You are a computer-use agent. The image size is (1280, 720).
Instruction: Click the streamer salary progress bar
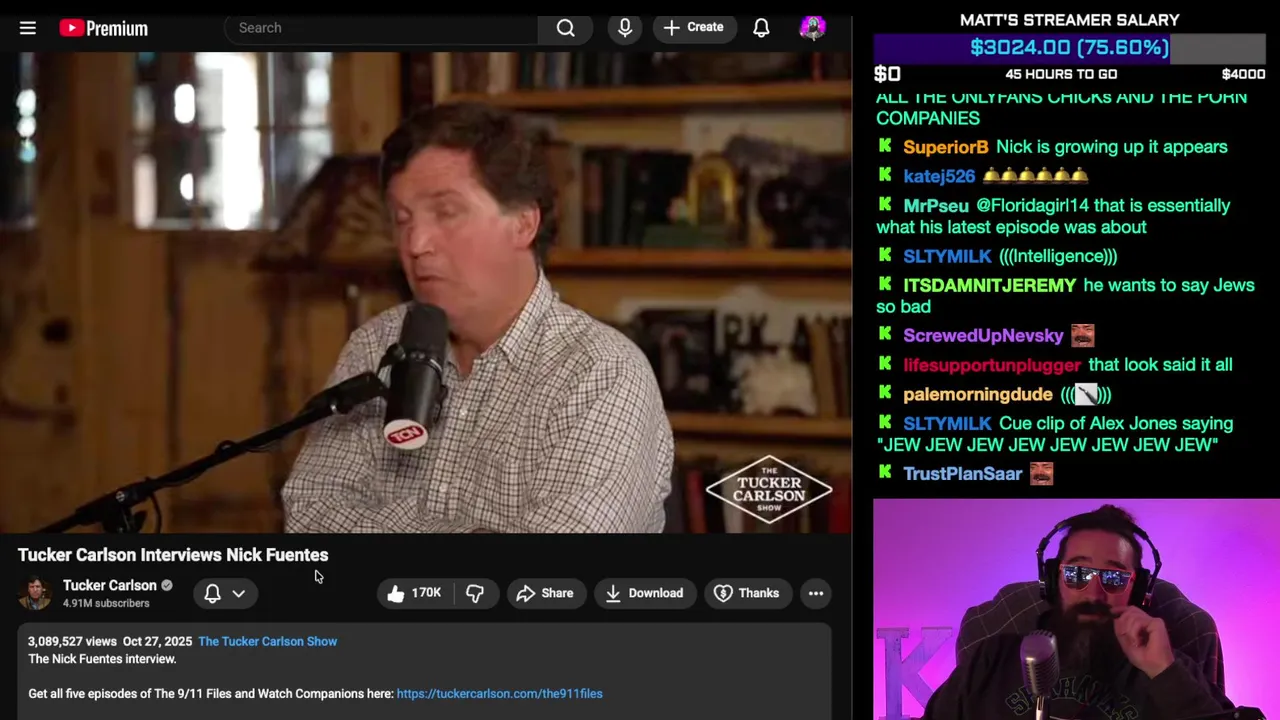[1070, 47]
